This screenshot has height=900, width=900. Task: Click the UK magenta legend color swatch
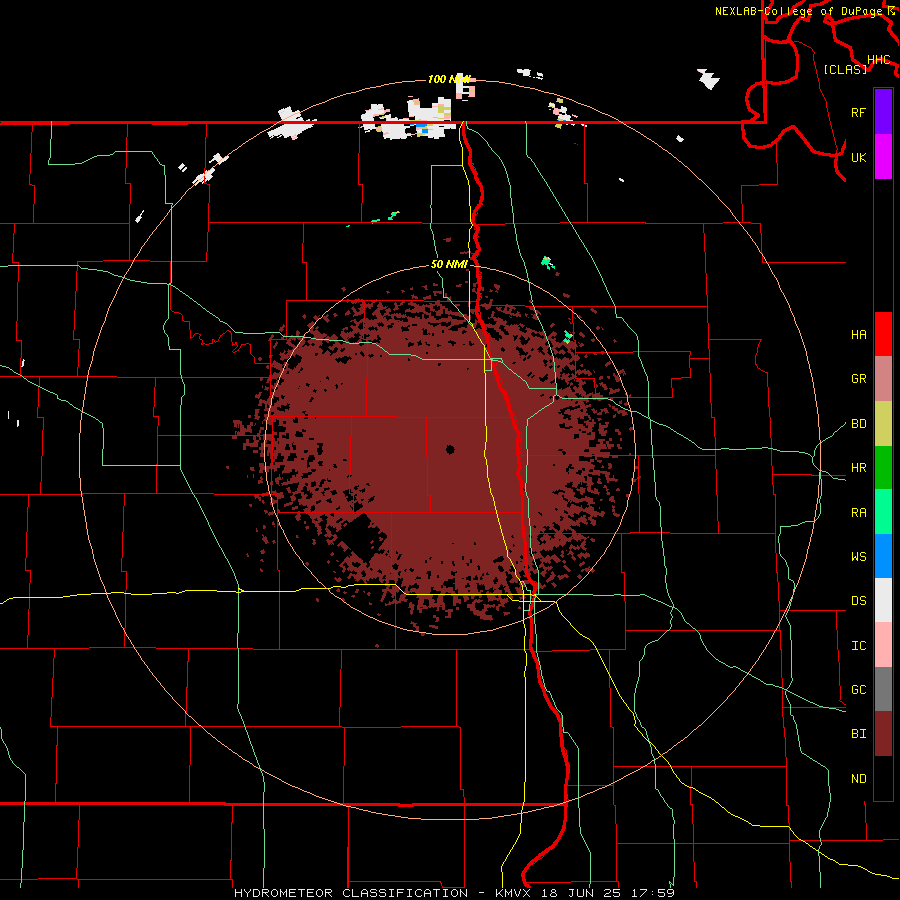883,157
